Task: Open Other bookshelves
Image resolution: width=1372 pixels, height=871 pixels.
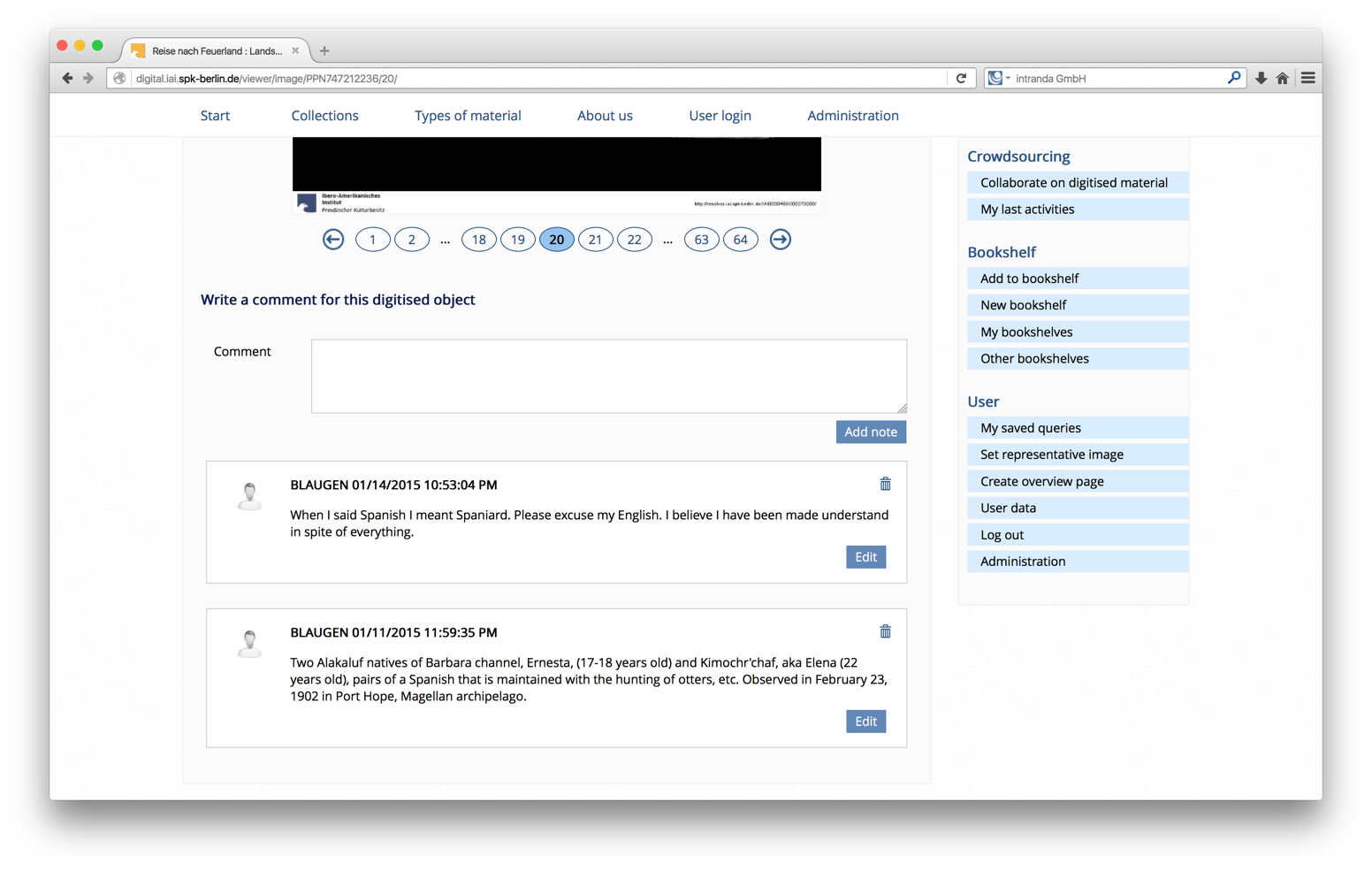Action: point(1078,358)
